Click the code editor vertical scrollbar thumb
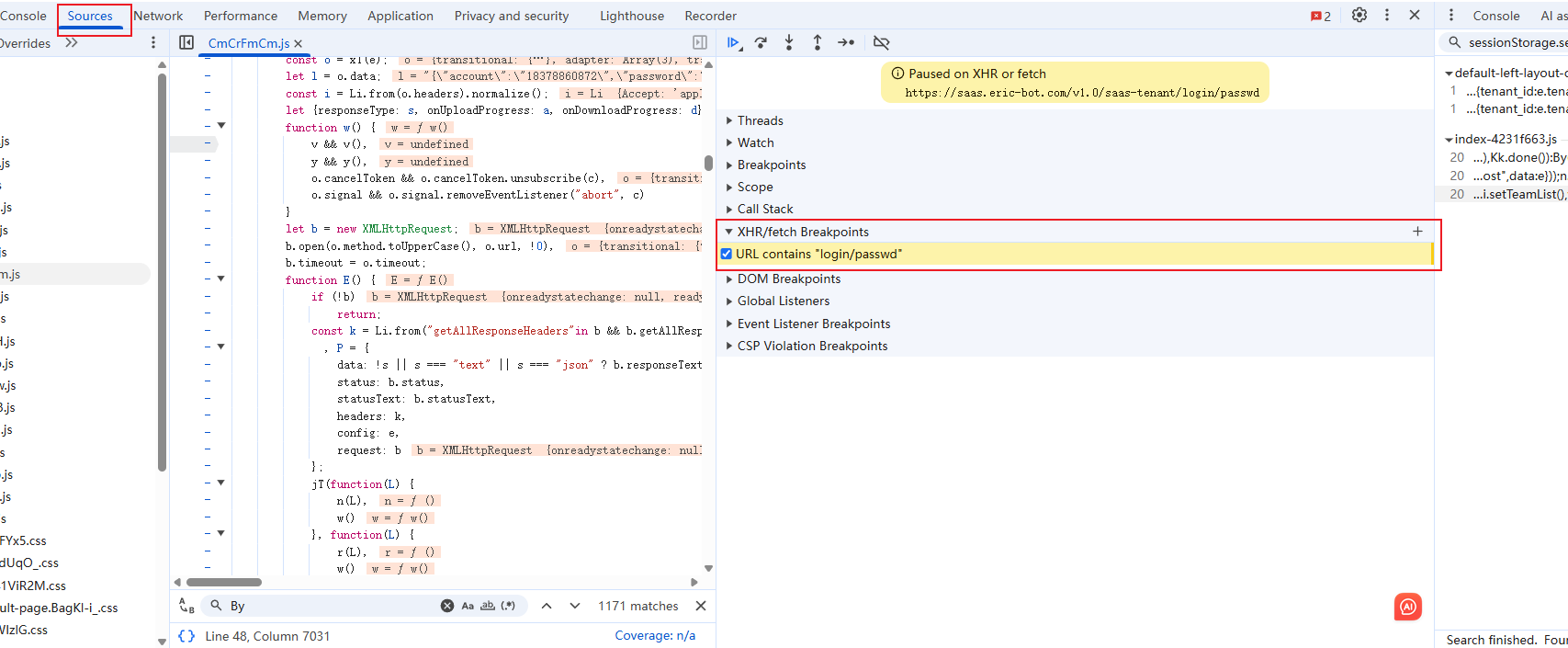The height and width of the screenshot is (648, 1568). [708, 163]
